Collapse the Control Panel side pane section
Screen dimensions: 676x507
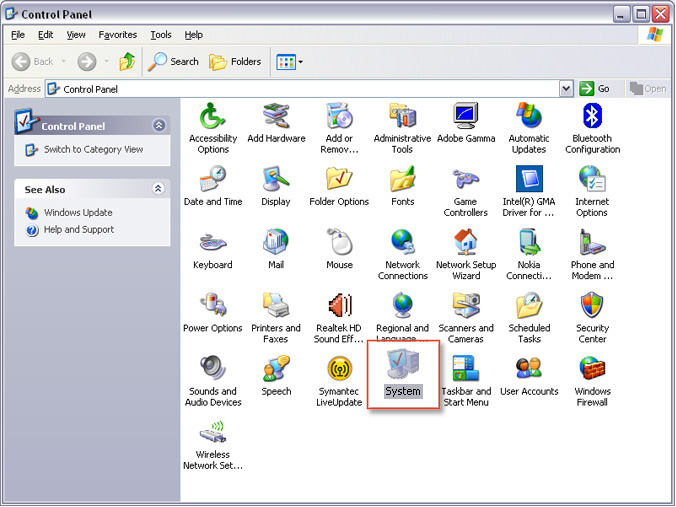coord(158,126)
